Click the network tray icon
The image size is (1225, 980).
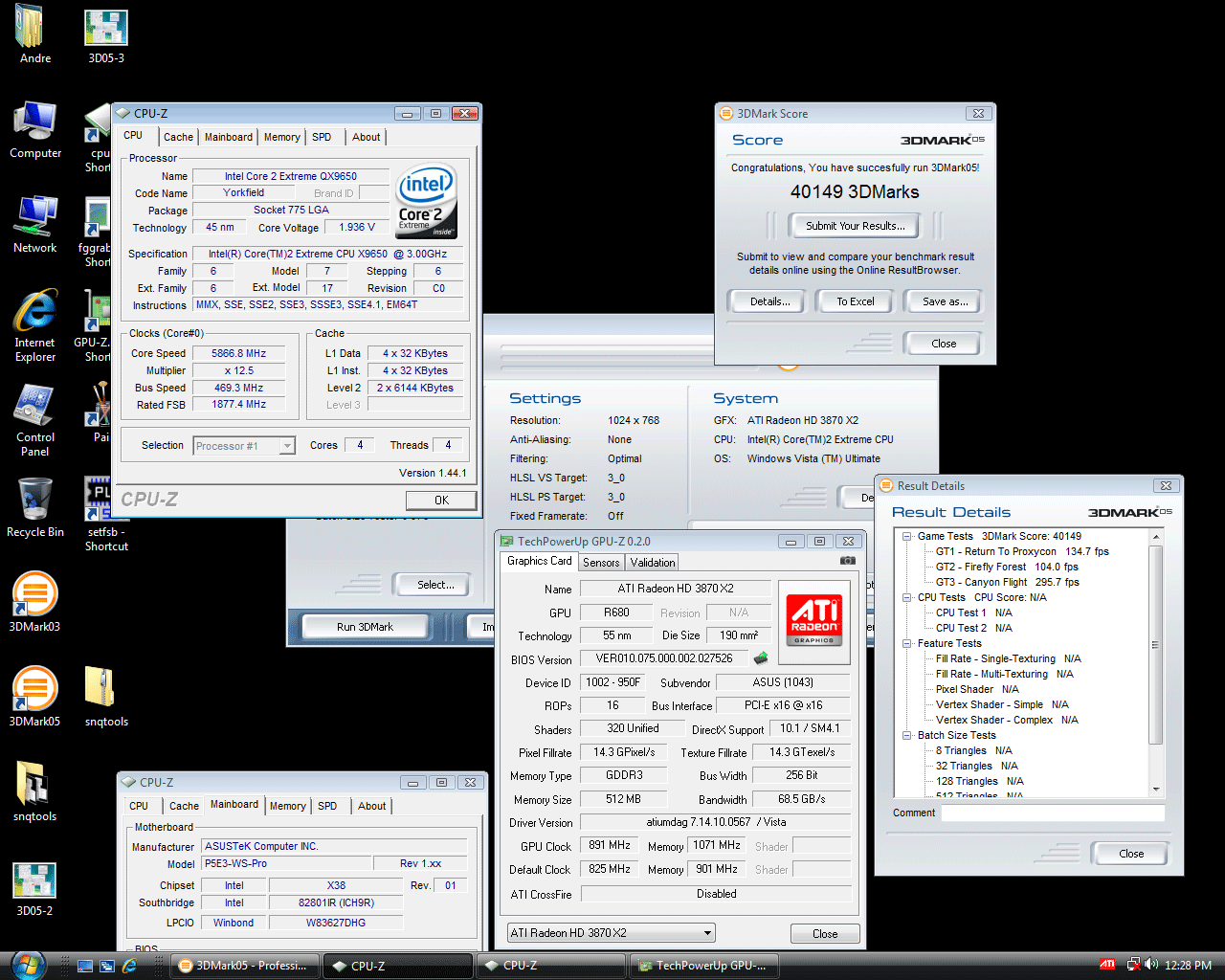point(1133,965)
